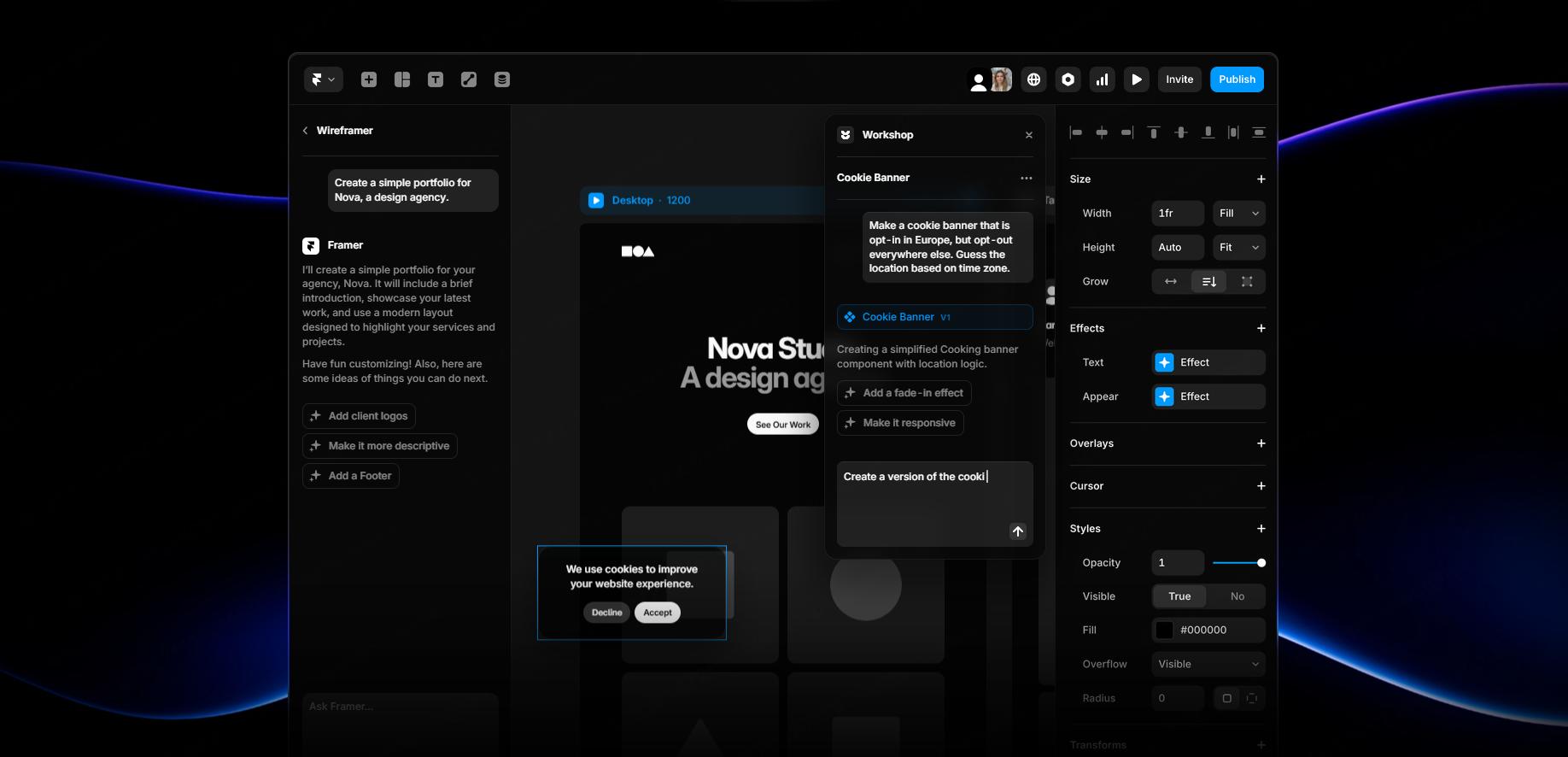This screenshot has width=1568, height=757.
Task: Publish the site
Action: pos(1237,79)
